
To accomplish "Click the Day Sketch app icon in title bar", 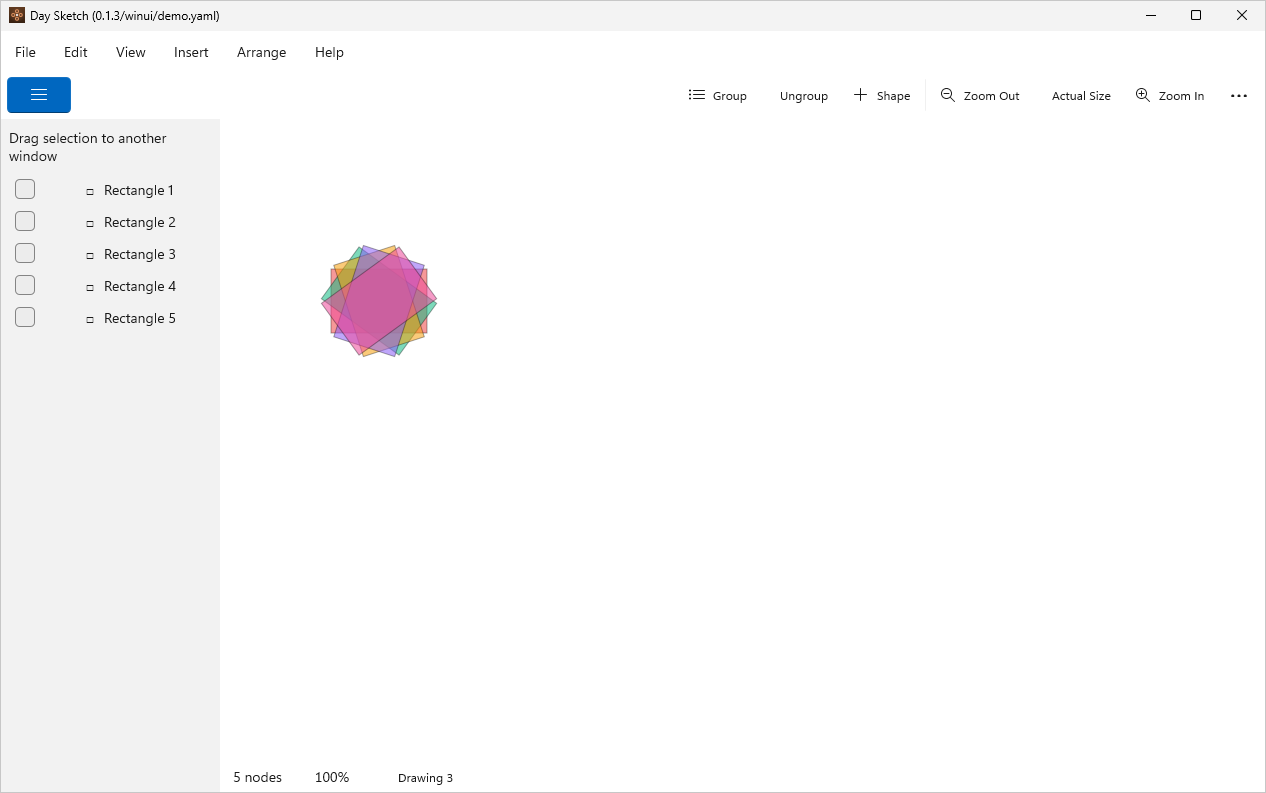I will pos(17,15).
